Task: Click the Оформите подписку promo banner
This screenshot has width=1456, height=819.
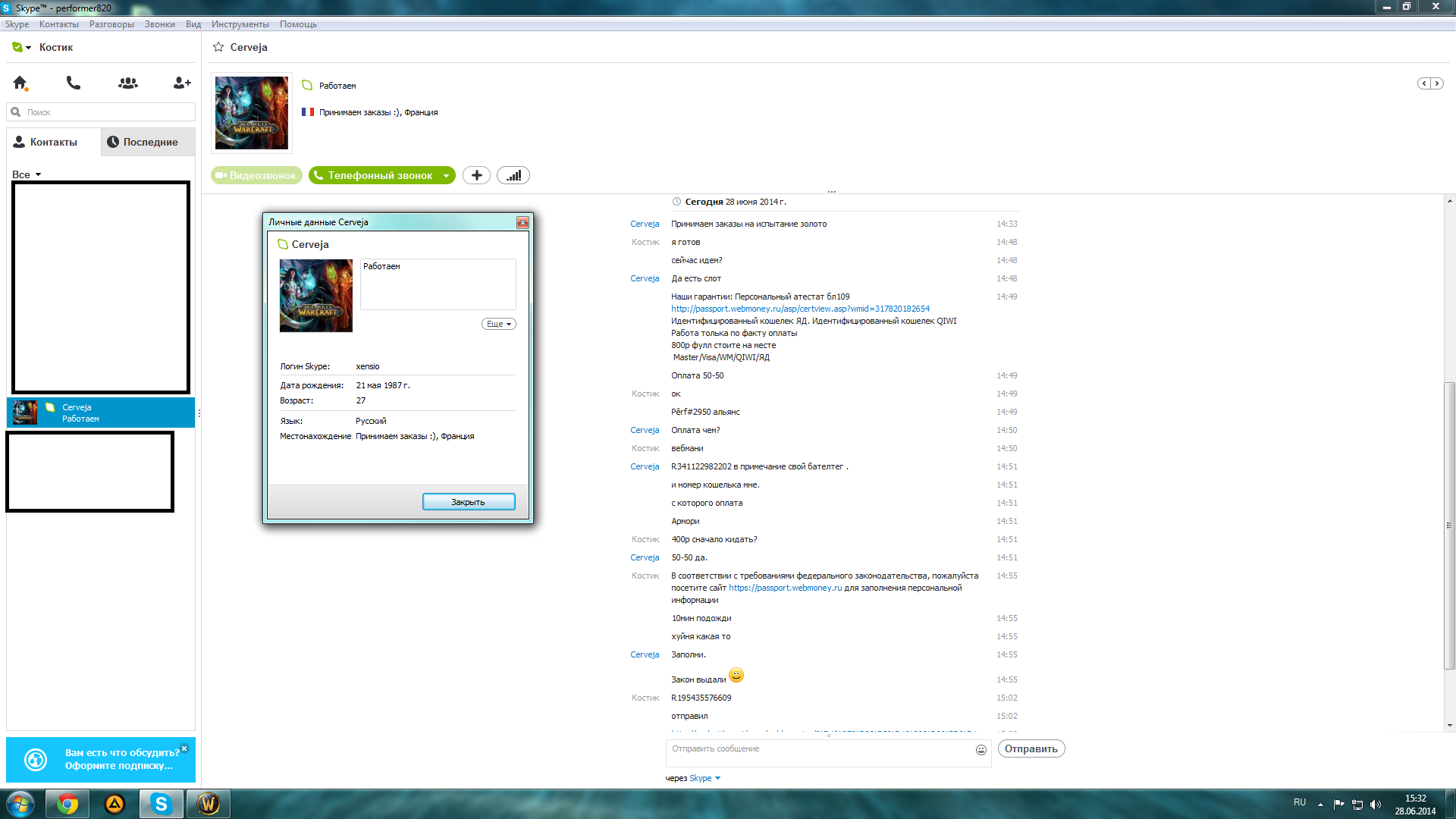Action: click(x=101, y=759)
